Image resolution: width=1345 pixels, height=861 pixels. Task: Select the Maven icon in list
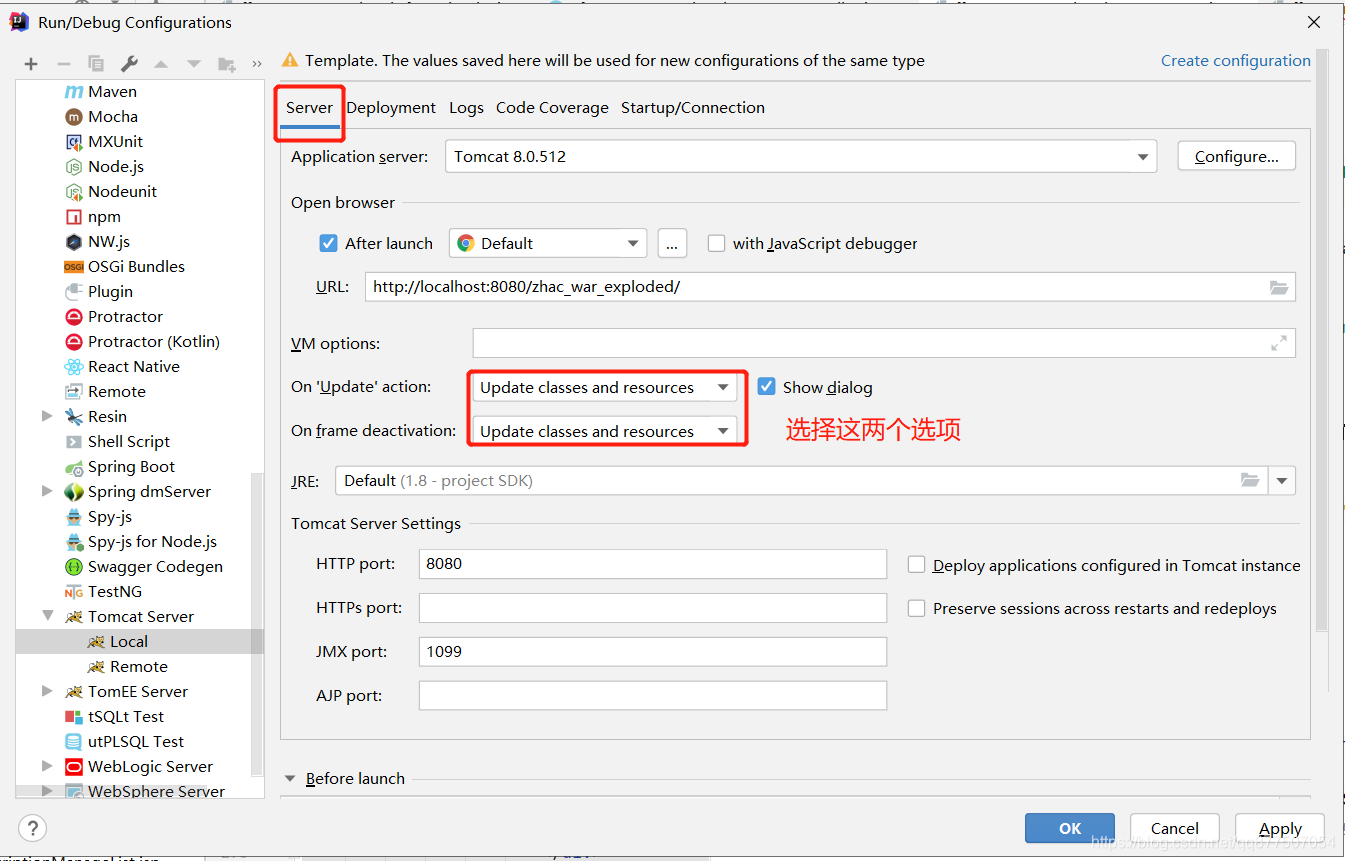[74, 91]
